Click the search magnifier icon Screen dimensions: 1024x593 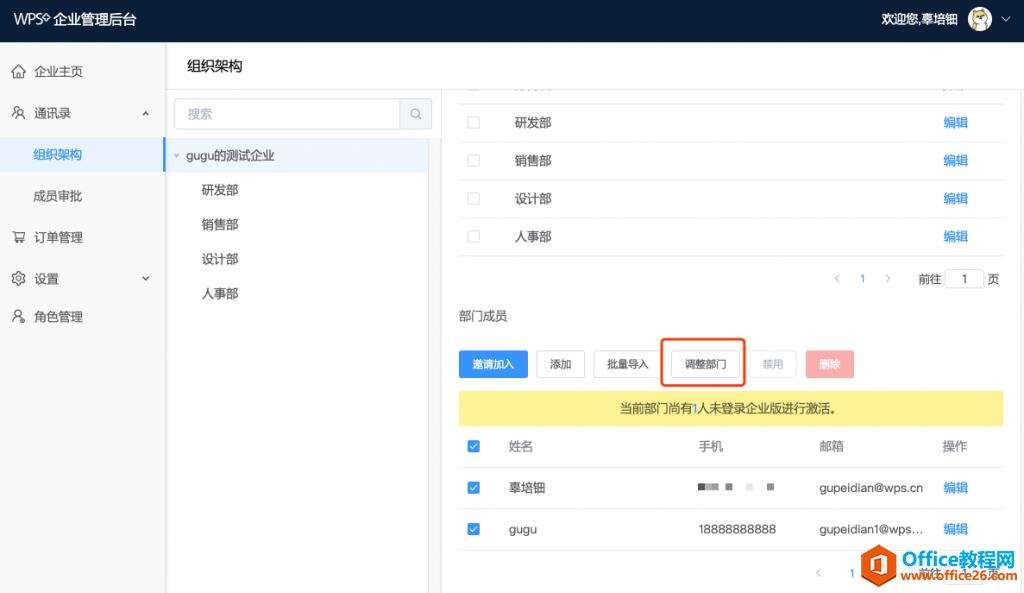415,114
